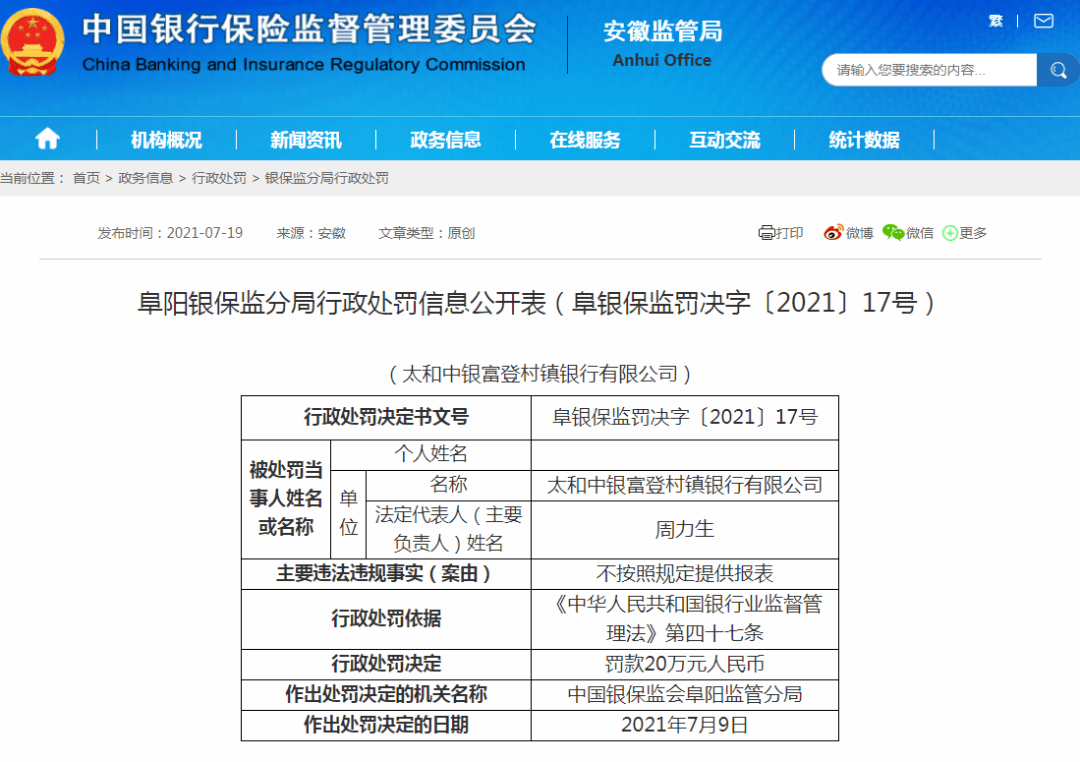Click the 法定代表人（主要负责人）姓名 cell
The image size is (1080, 762).
pos(448,529)
